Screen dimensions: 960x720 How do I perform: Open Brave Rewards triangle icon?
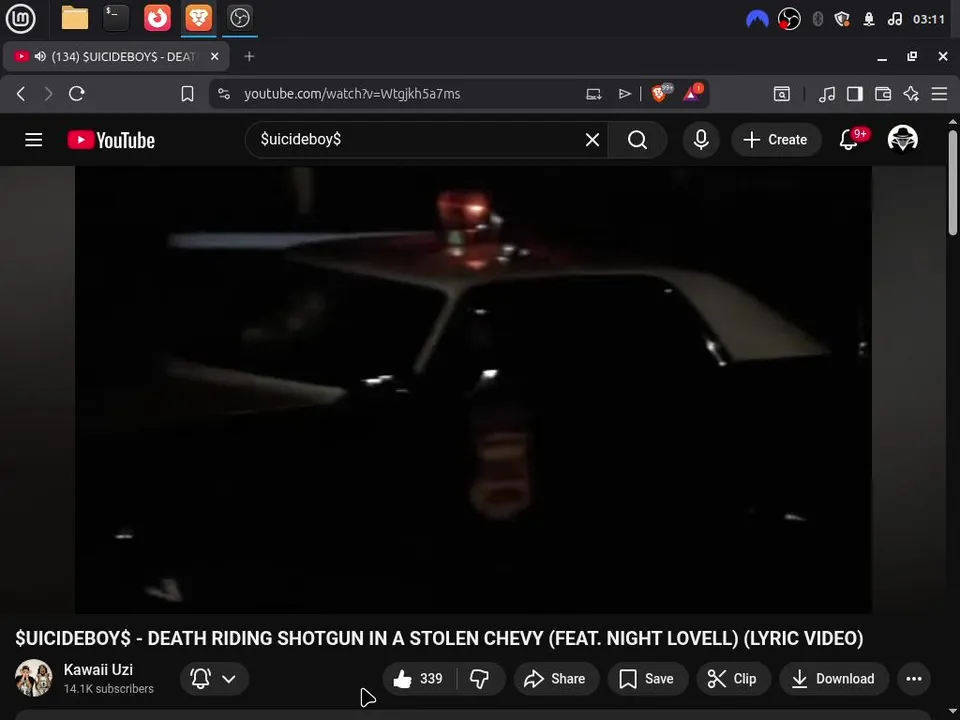coord(693,94)
